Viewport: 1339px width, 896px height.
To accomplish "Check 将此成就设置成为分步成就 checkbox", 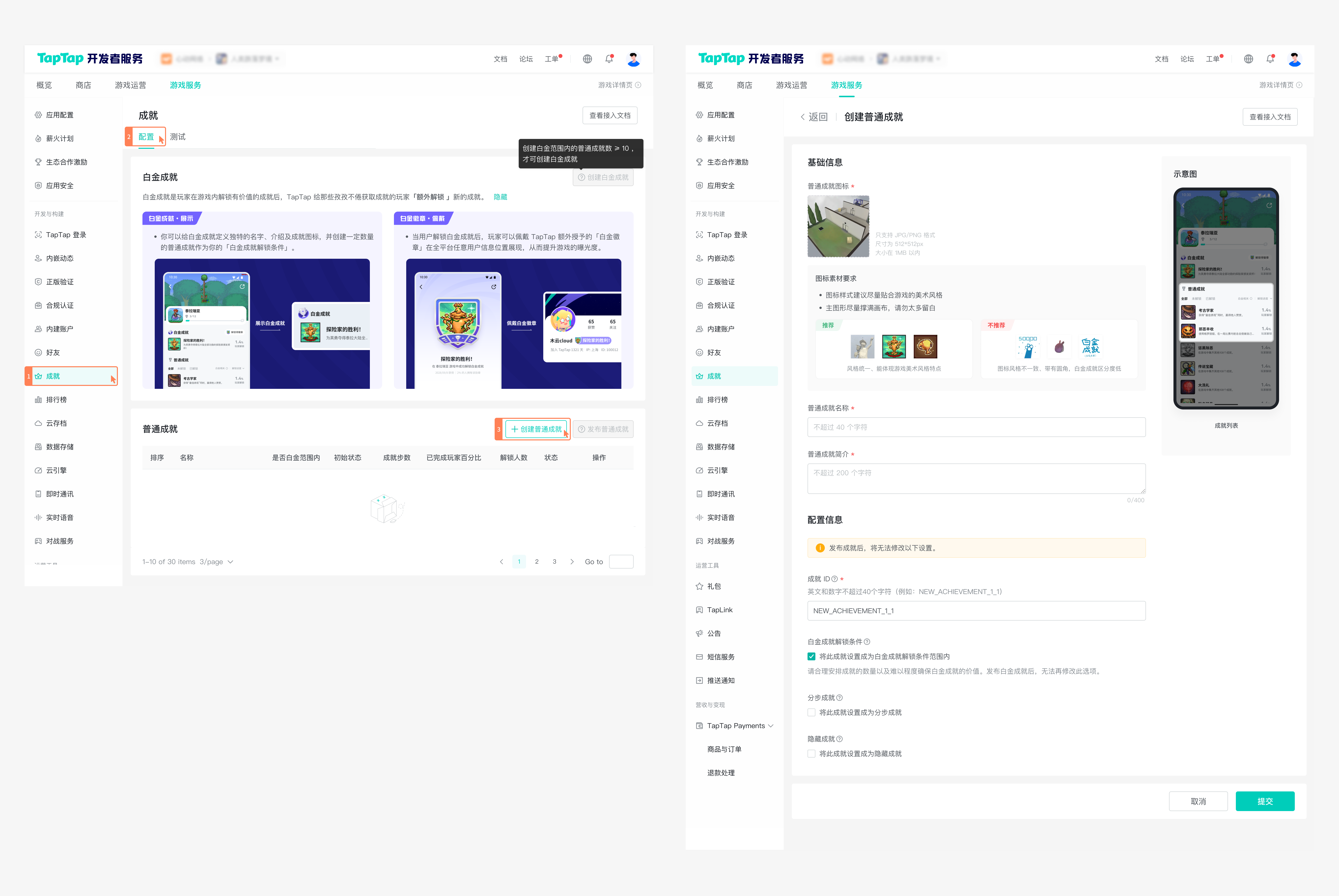I will click(811, 713).
